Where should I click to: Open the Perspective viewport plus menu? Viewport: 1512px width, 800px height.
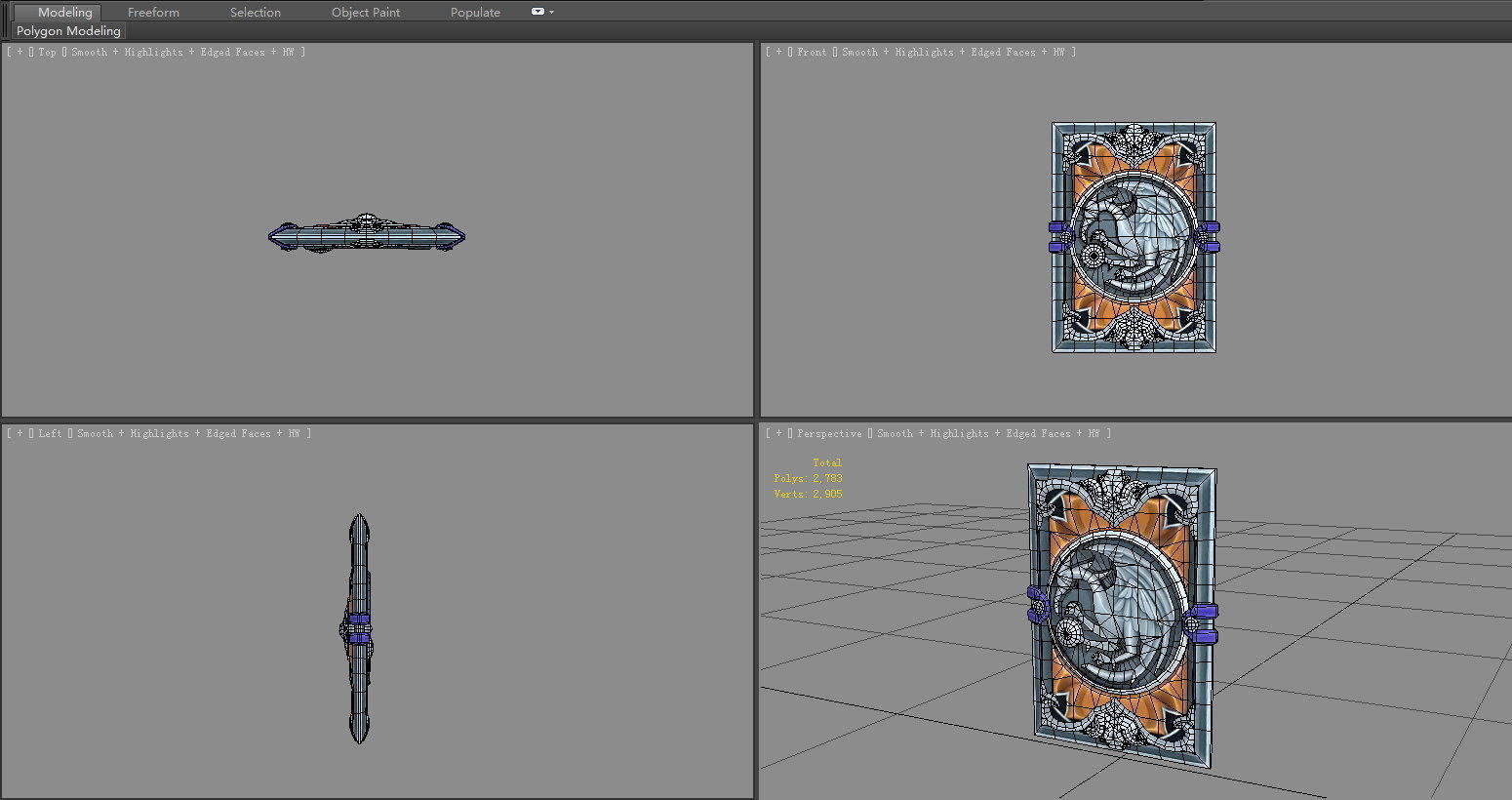tap(778, 433)
